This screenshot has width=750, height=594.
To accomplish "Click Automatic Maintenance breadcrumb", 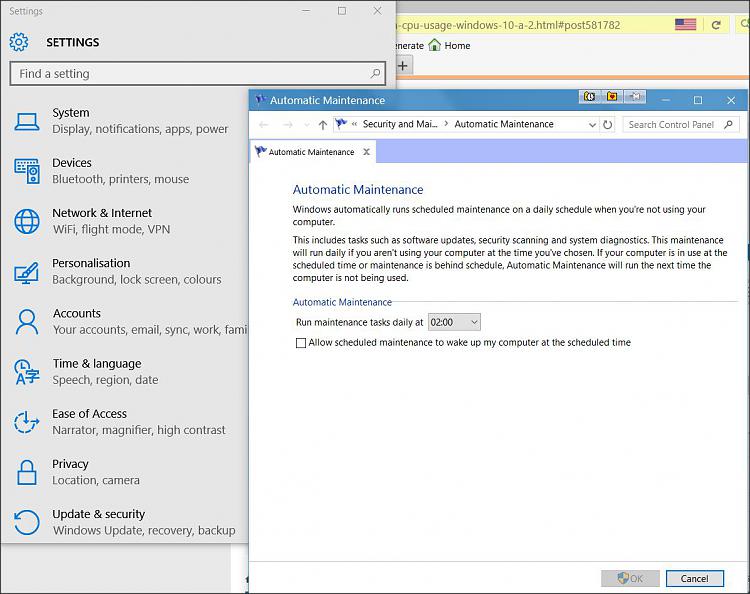I will point(504,124).
